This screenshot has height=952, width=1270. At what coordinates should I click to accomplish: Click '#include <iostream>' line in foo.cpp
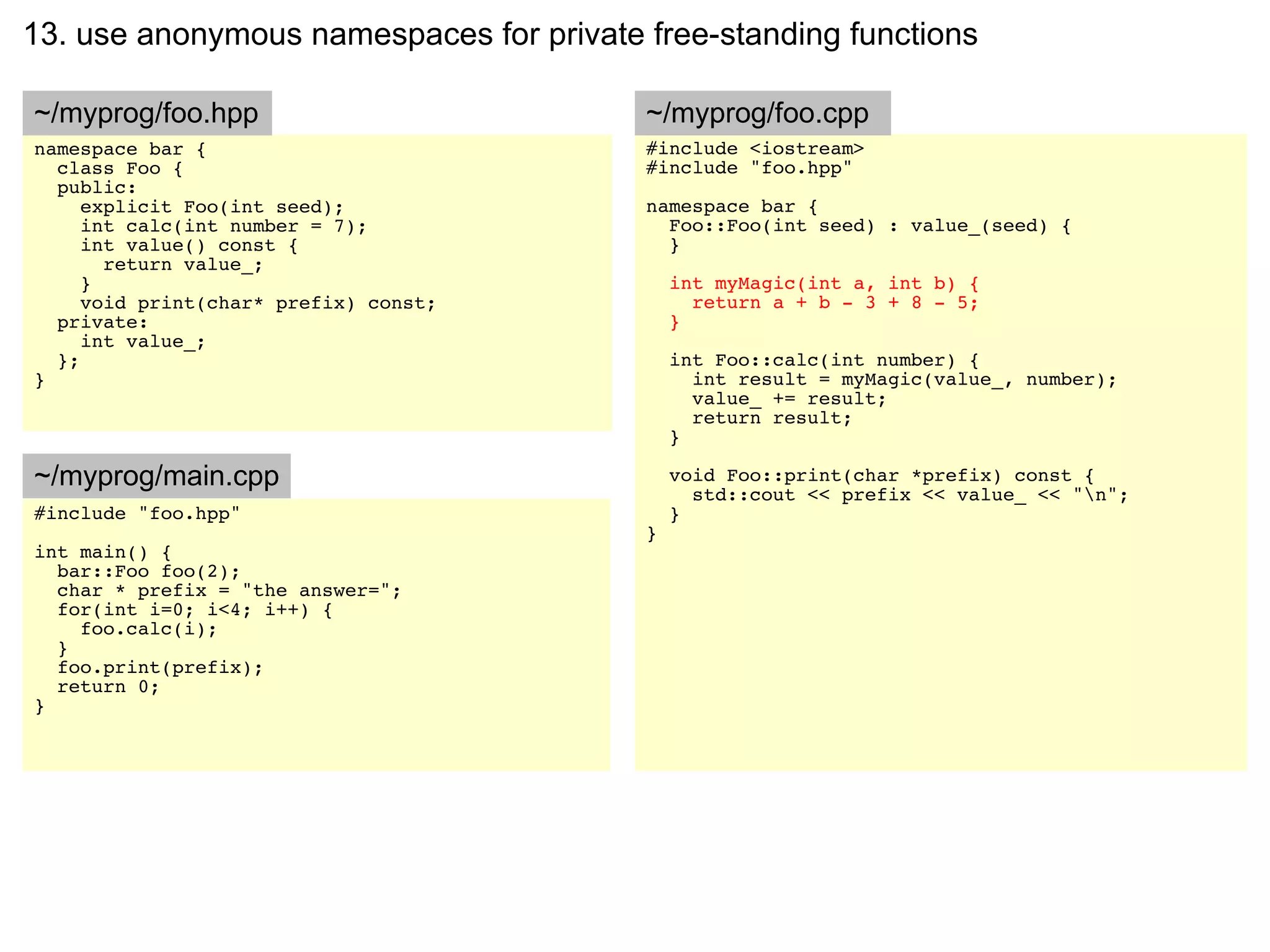tap(755, 149)
